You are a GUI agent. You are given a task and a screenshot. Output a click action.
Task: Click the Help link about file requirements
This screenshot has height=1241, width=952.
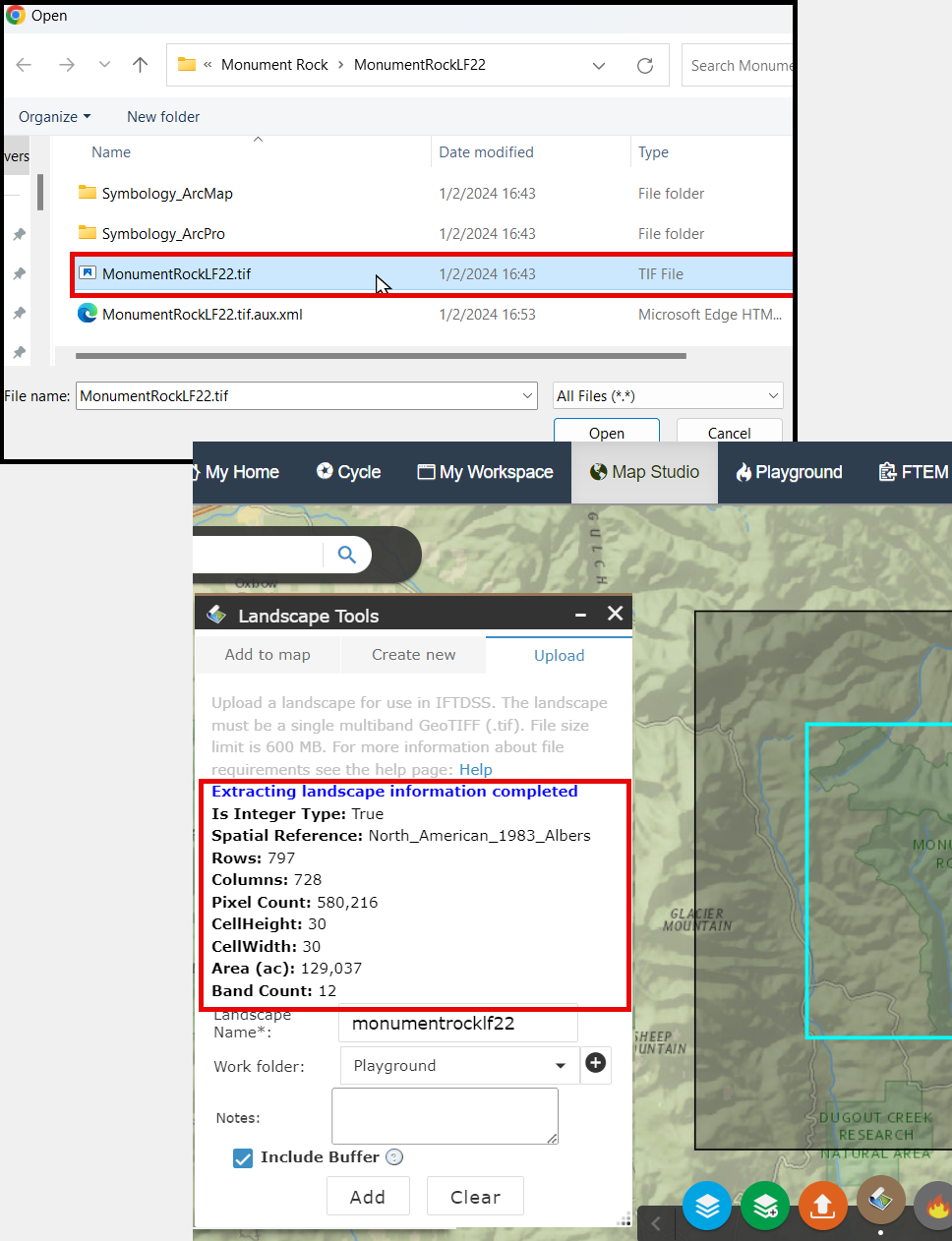(x=476, y=769)
